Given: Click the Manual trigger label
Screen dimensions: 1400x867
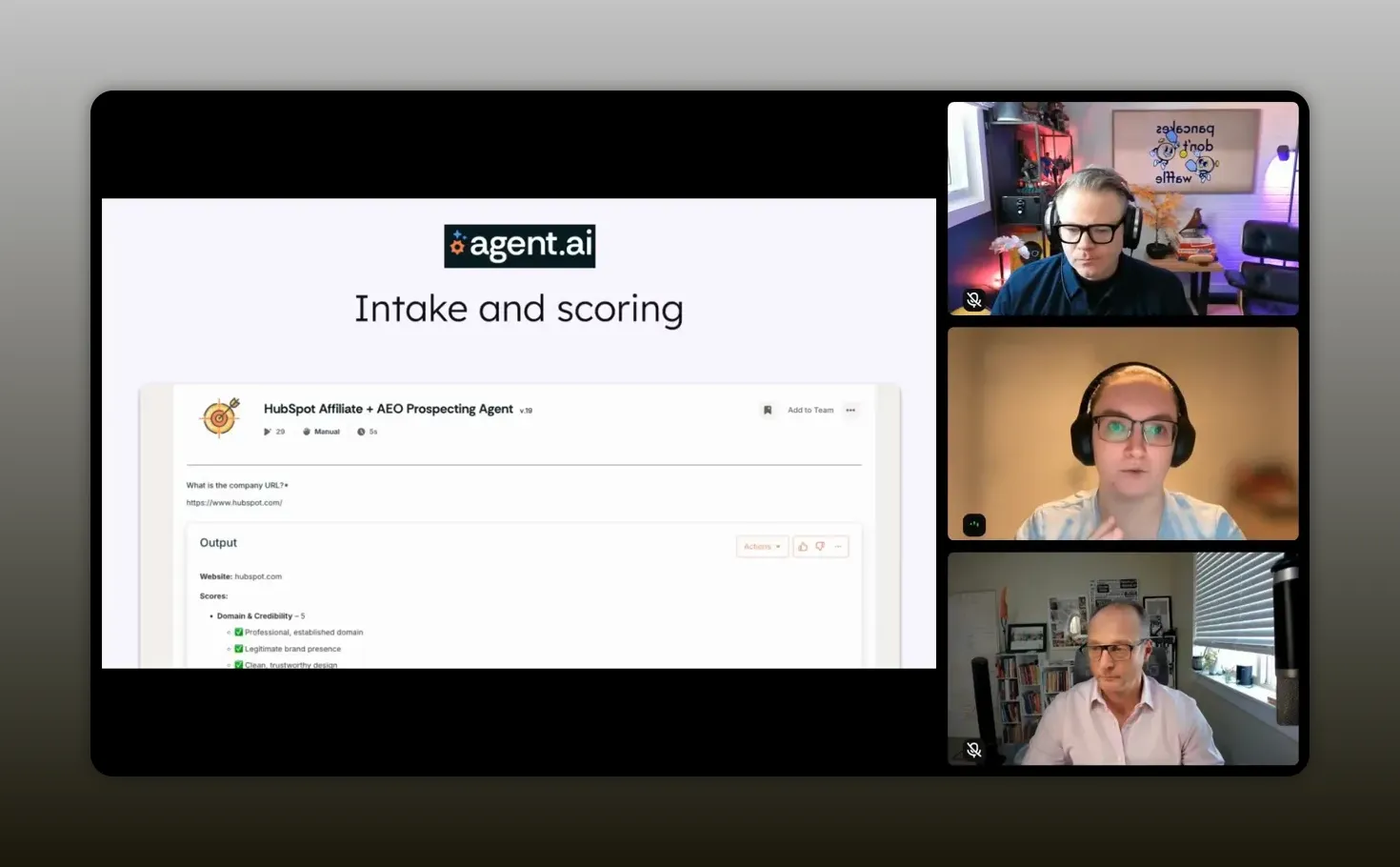Looking at the screenshot, I should coord(327,432).
